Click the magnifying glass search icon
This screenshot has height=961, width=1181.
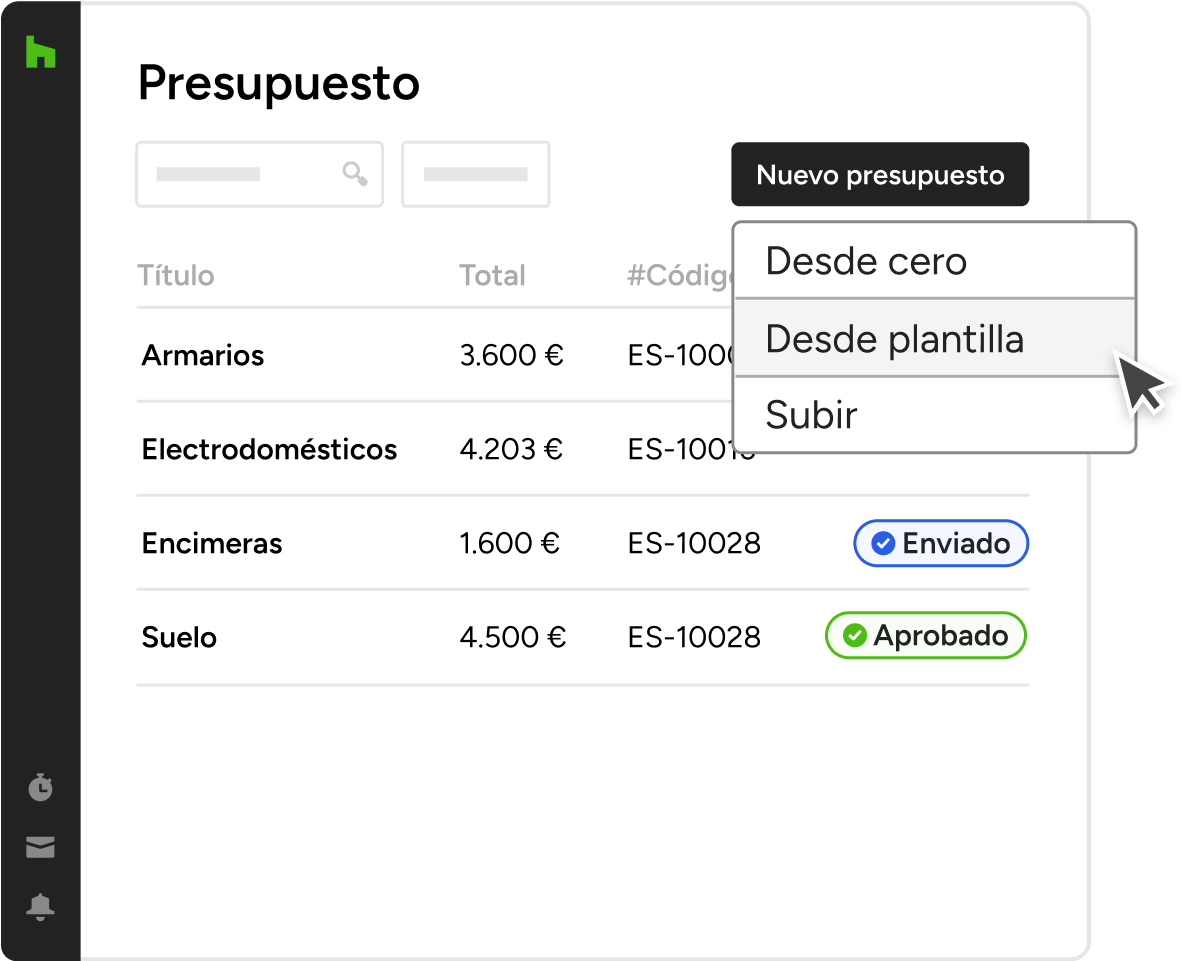click(355, 174)
